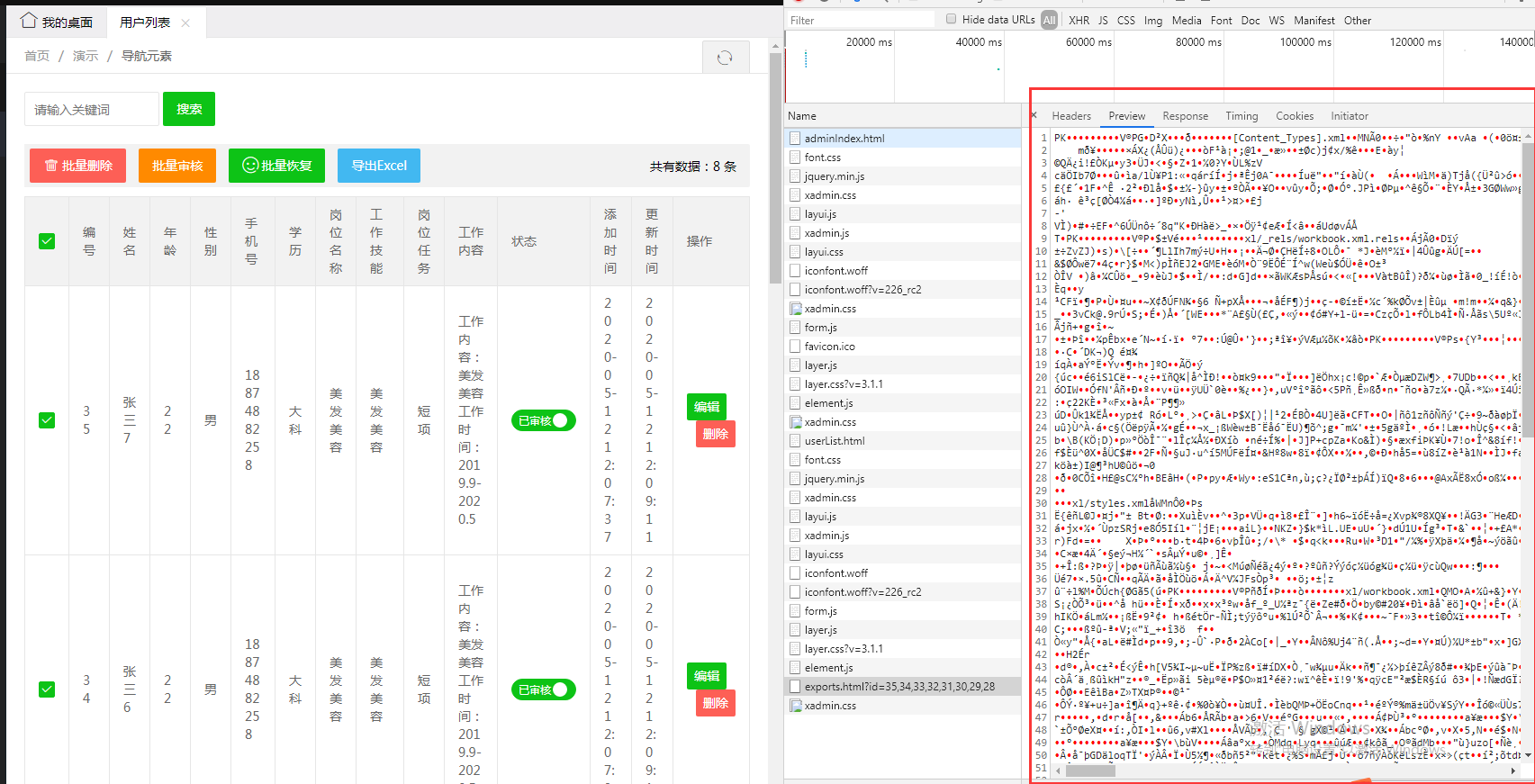Select the Font network filter
The height and width of the screenshot is (784, 1535).
pyautogui.click(x=1222, y=20)
